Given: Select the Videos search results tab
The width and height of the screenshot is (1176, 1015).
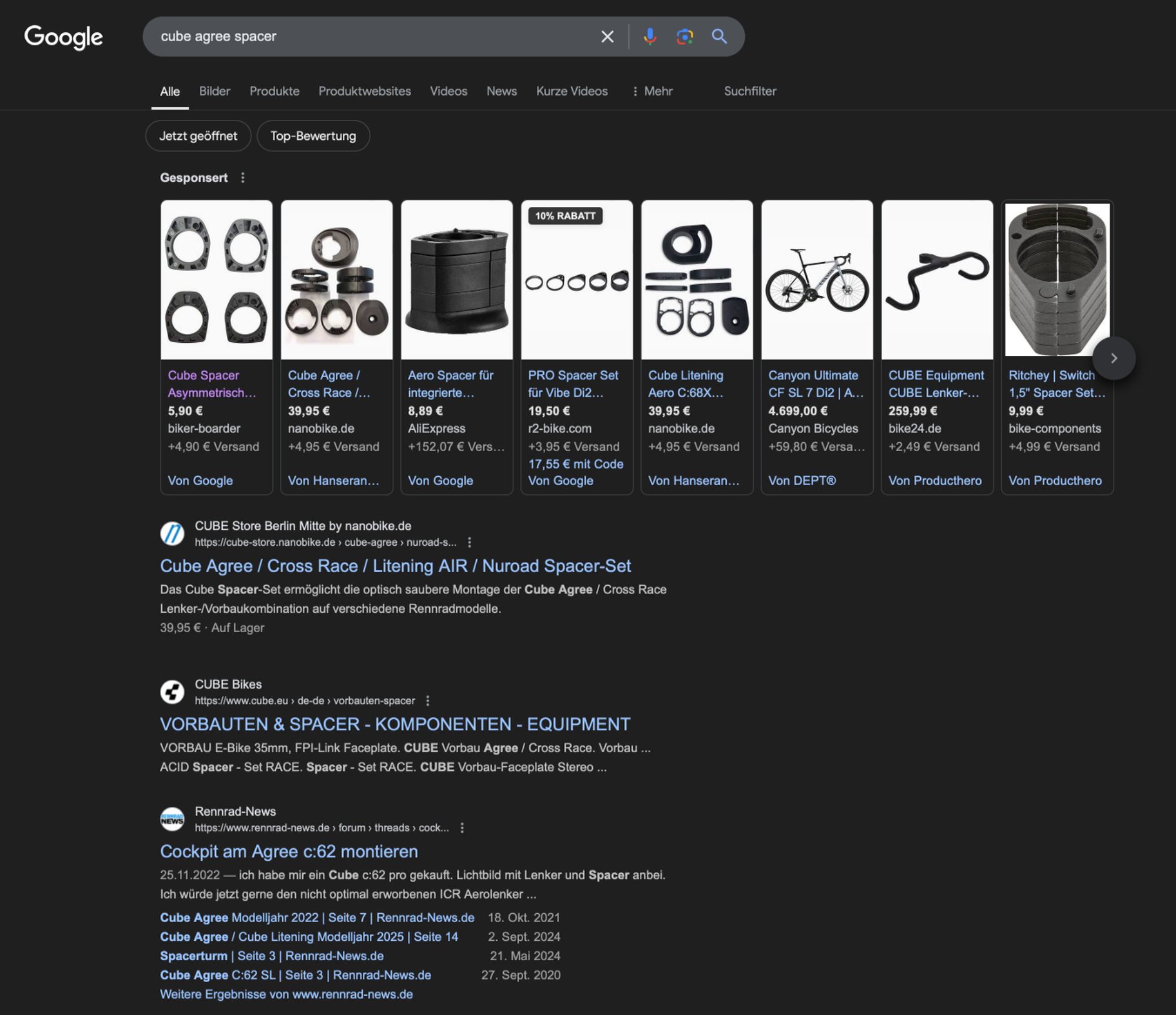Looking at the screenshot, I should tap(448, 90).
